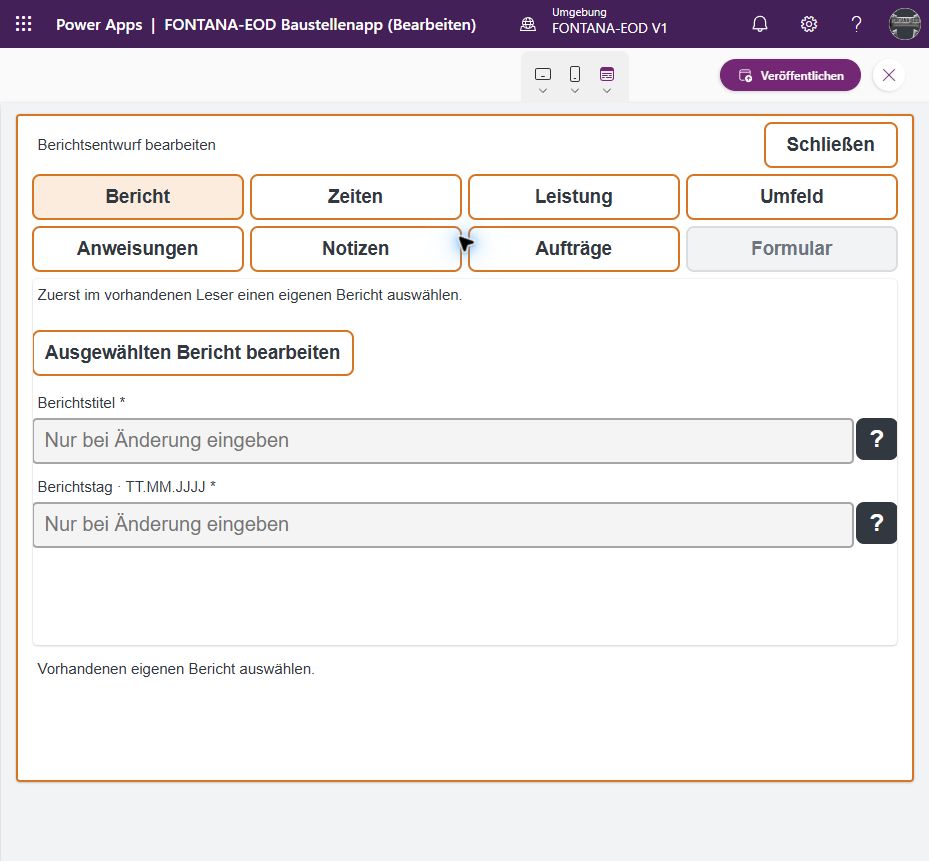The image size is (929, 861).
Task: Focus the Berichtstag date input field
Action: click(x=443, y=525)
